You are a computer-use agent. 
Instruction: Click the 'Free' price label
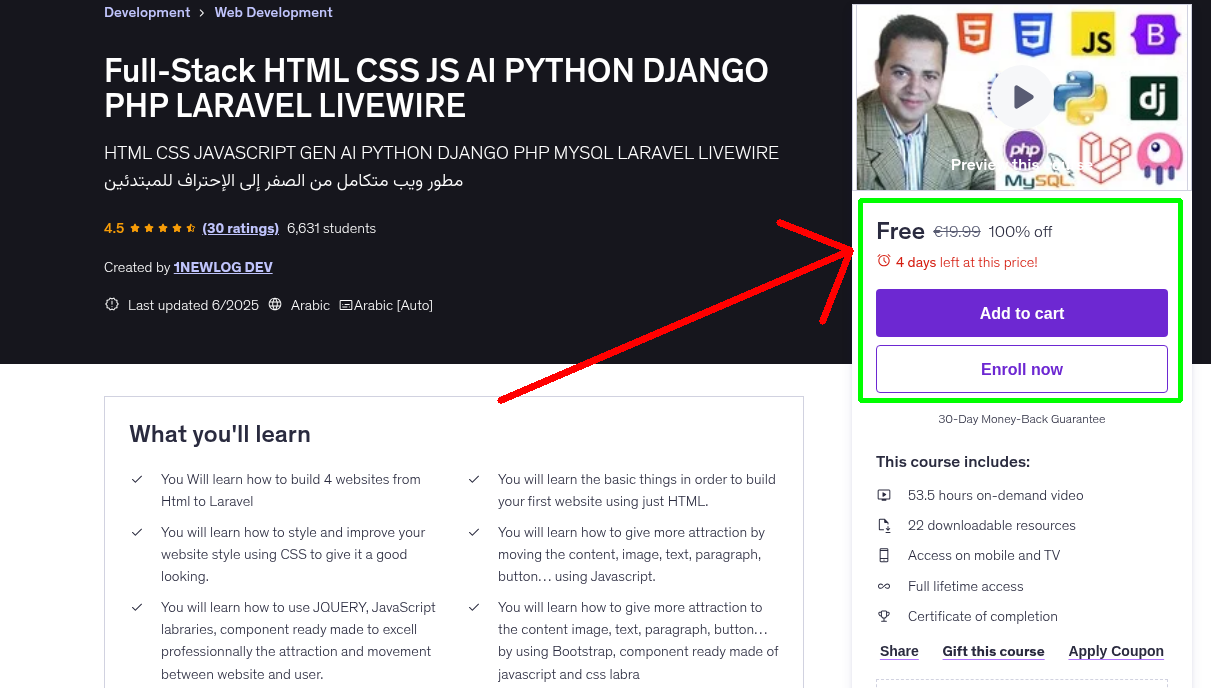[900, 231]
